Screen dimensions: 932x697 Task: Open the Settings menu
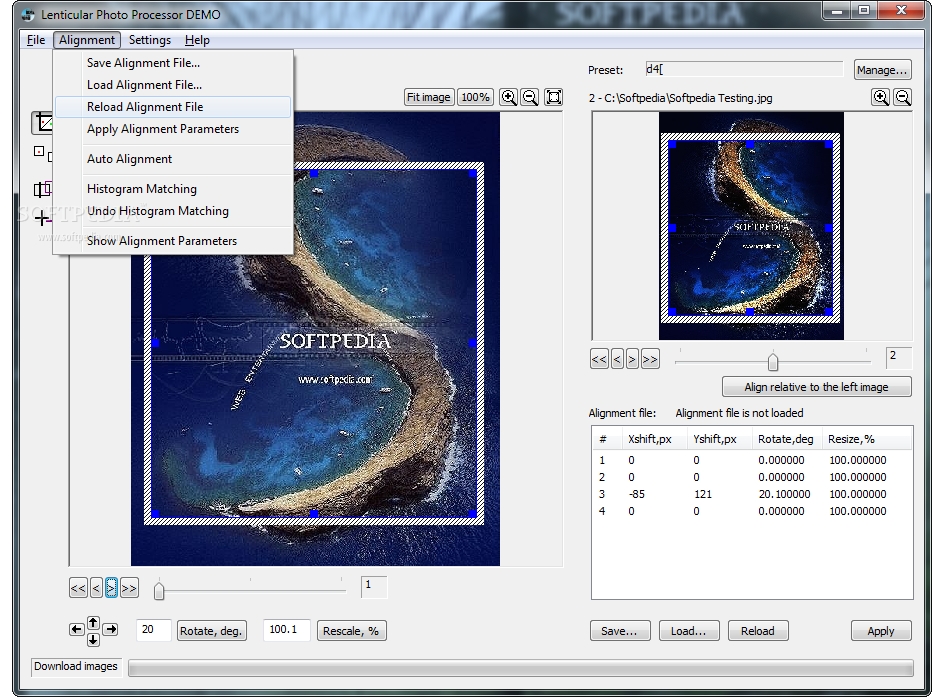(150, 40)
